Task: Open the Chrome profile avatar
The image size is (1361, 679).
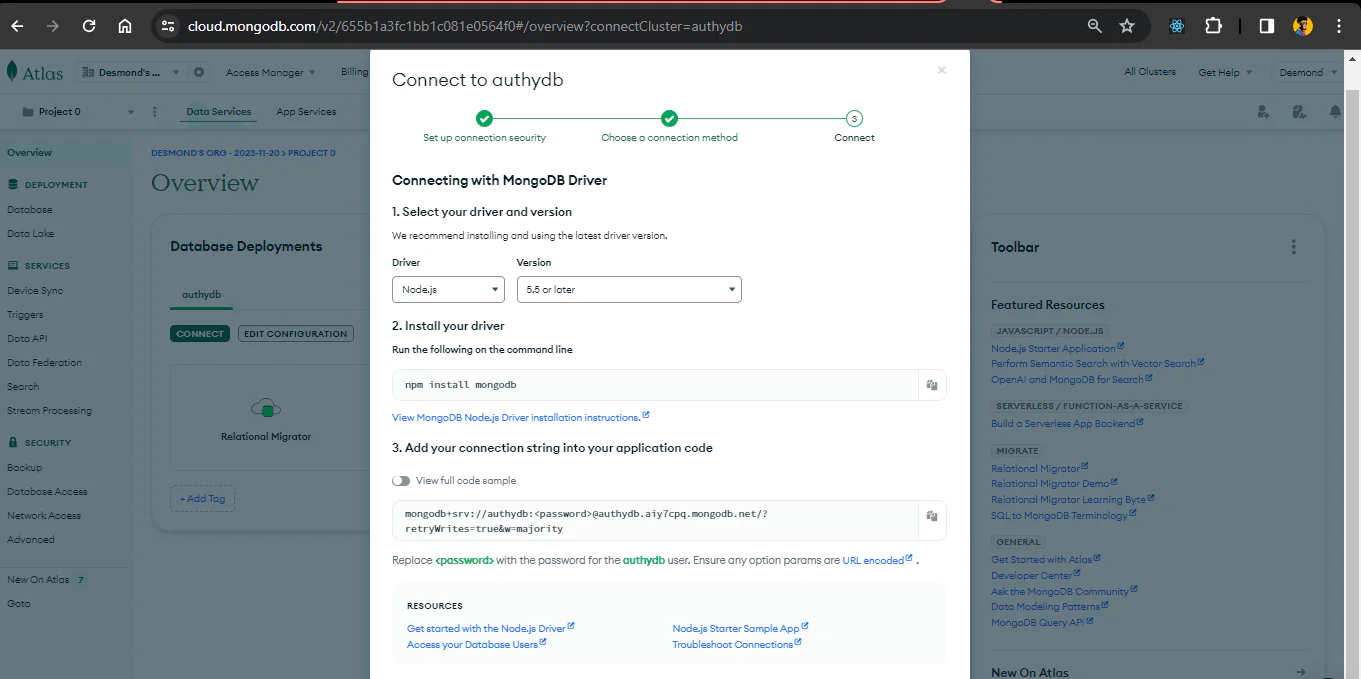Action: (1302, 26)
